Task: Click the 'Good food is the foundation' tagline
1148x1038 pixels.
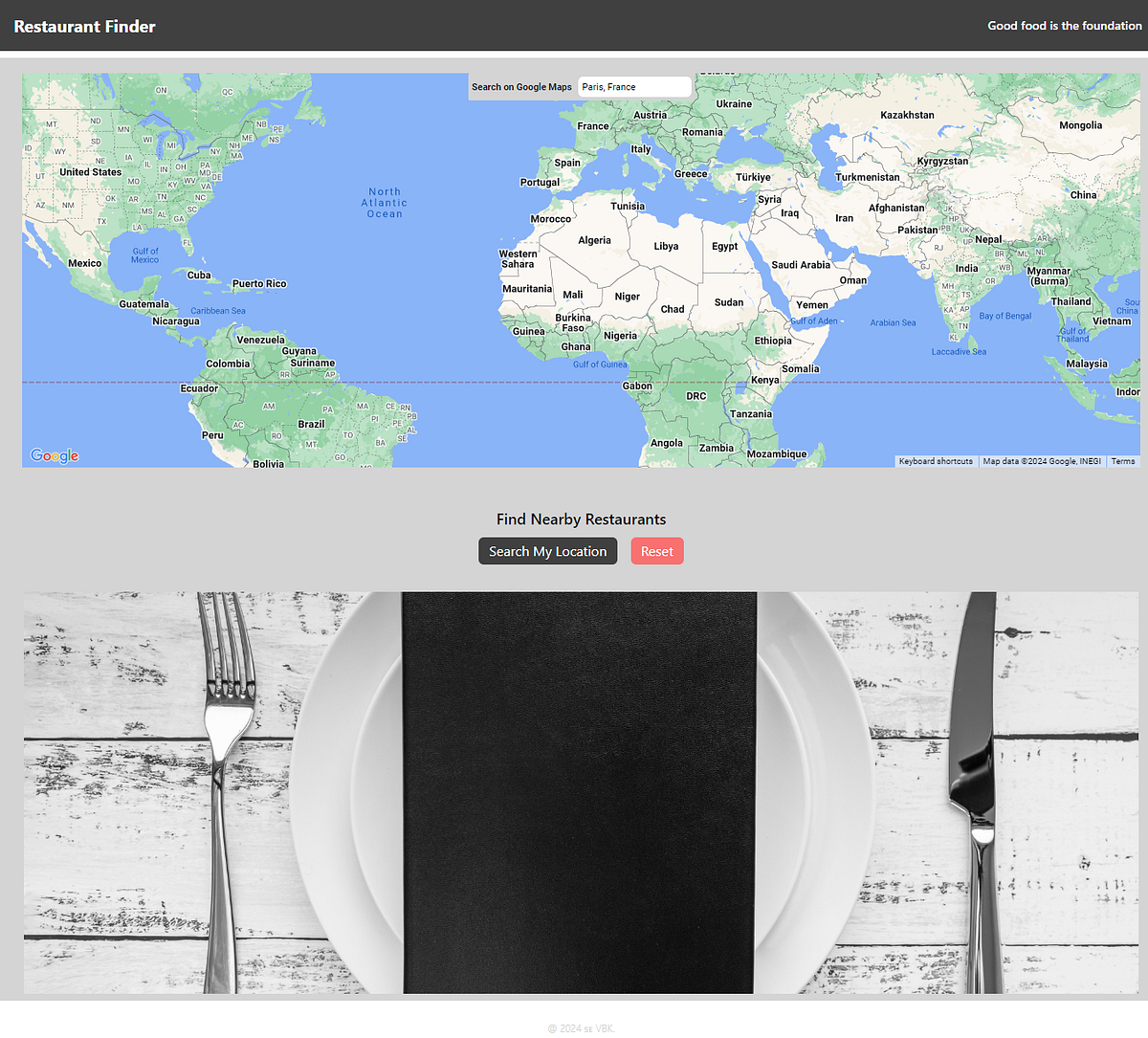Action: click(x=1064, y=26)
